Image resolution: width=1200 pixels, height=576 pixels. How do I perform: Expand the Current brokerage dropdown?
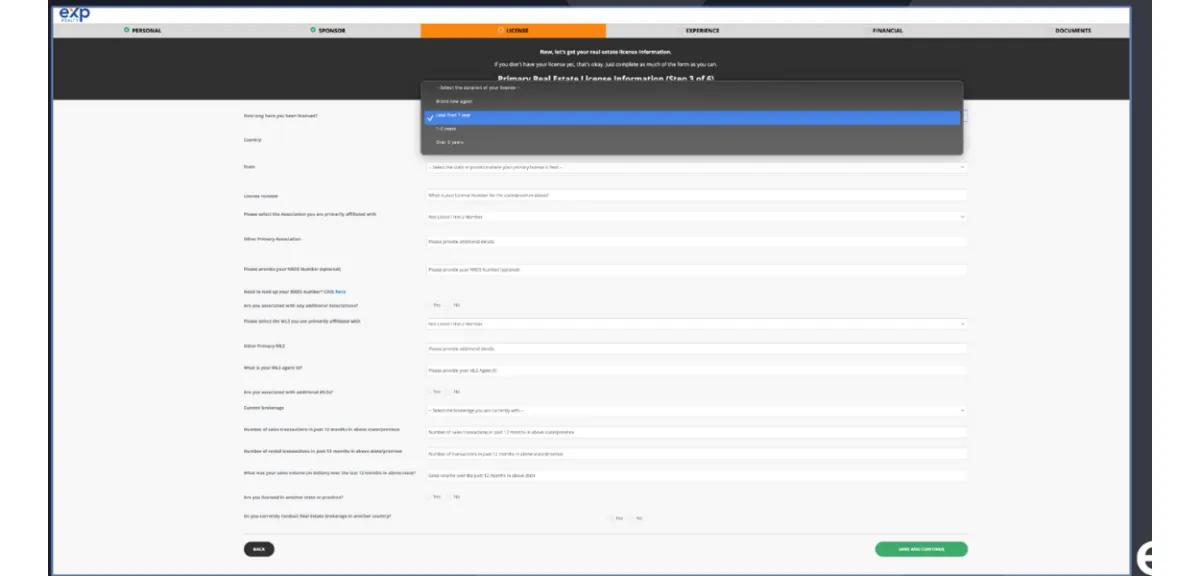pos(696,410)
